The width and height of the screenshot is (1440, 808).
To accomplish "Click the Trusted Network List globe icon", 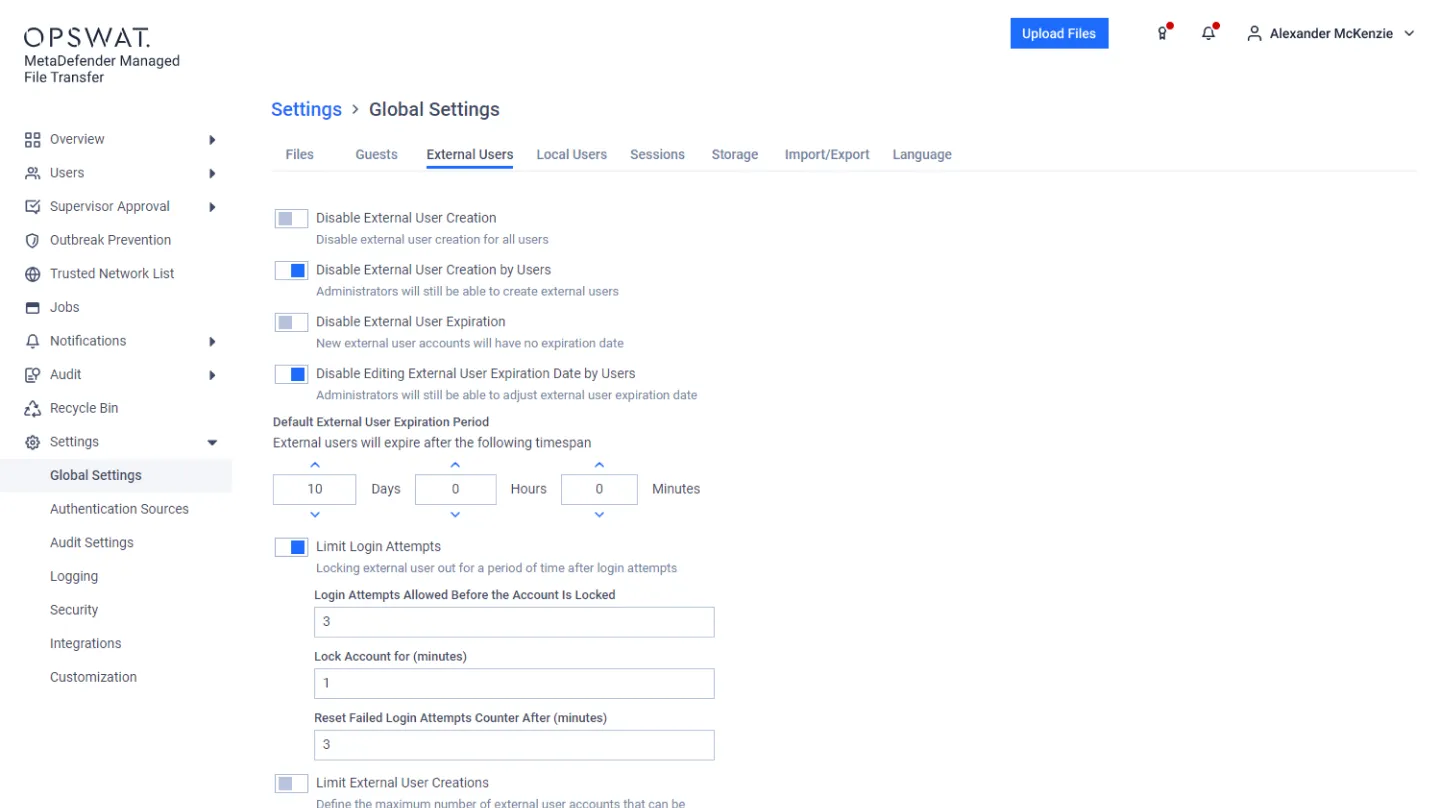I will tap(32, 274).
